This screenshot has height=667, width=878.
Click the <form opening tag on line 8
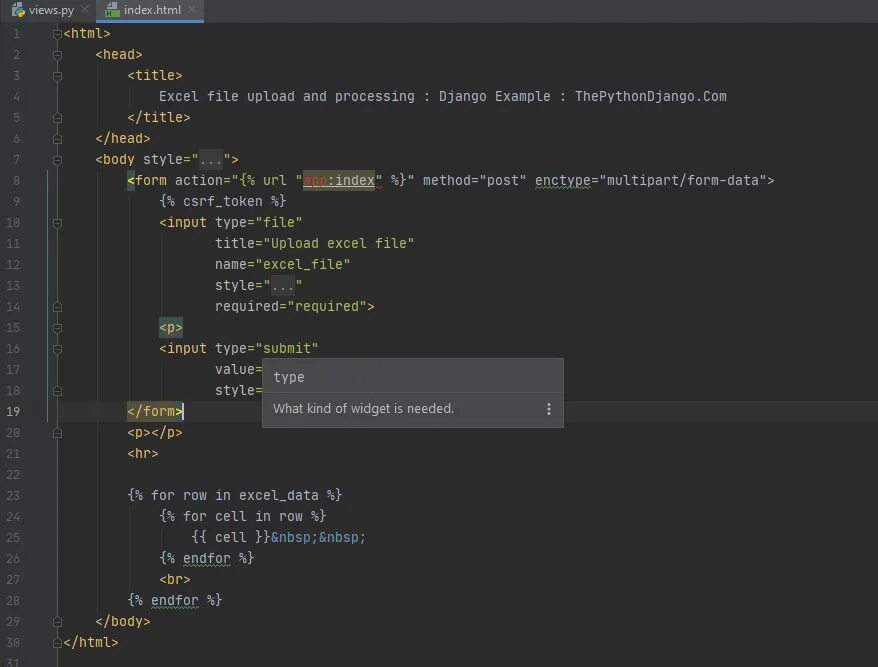[x=147, y=180]
